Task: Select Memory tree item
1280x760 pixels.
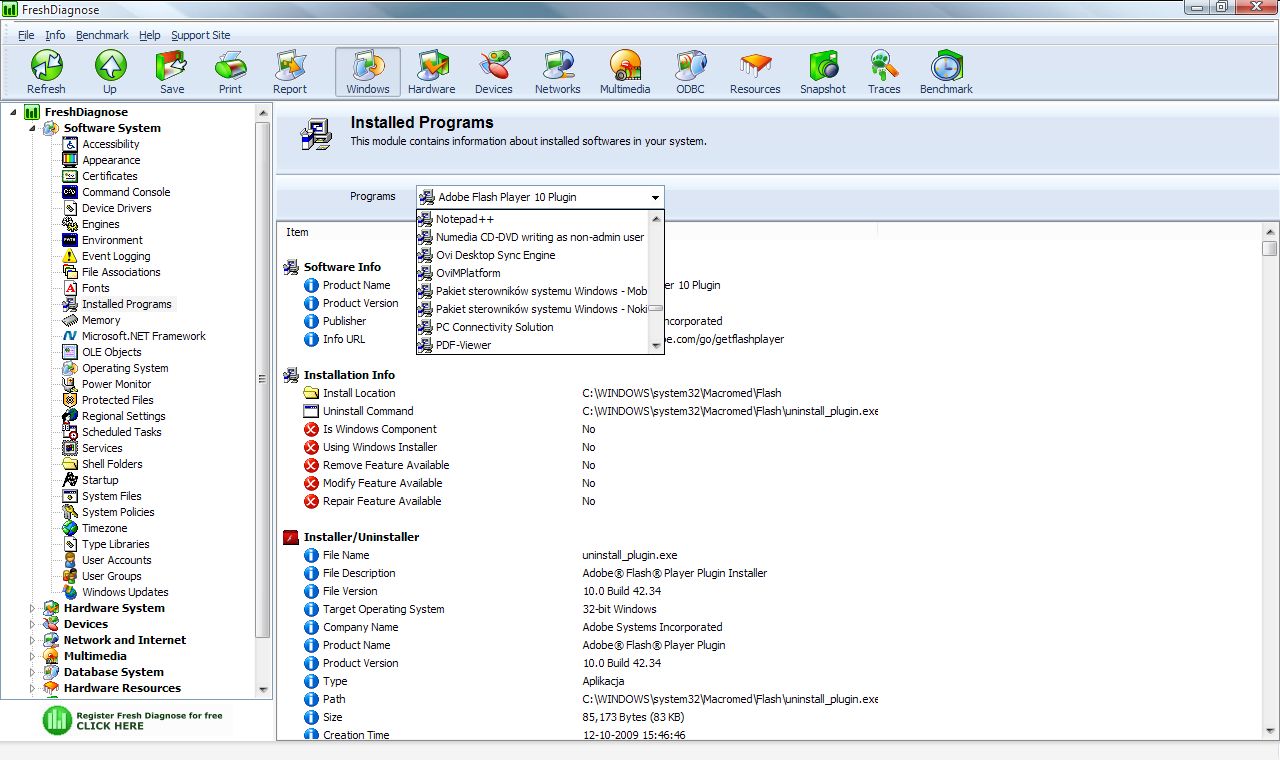Action: pyautogui.click(x=101, y=320)
